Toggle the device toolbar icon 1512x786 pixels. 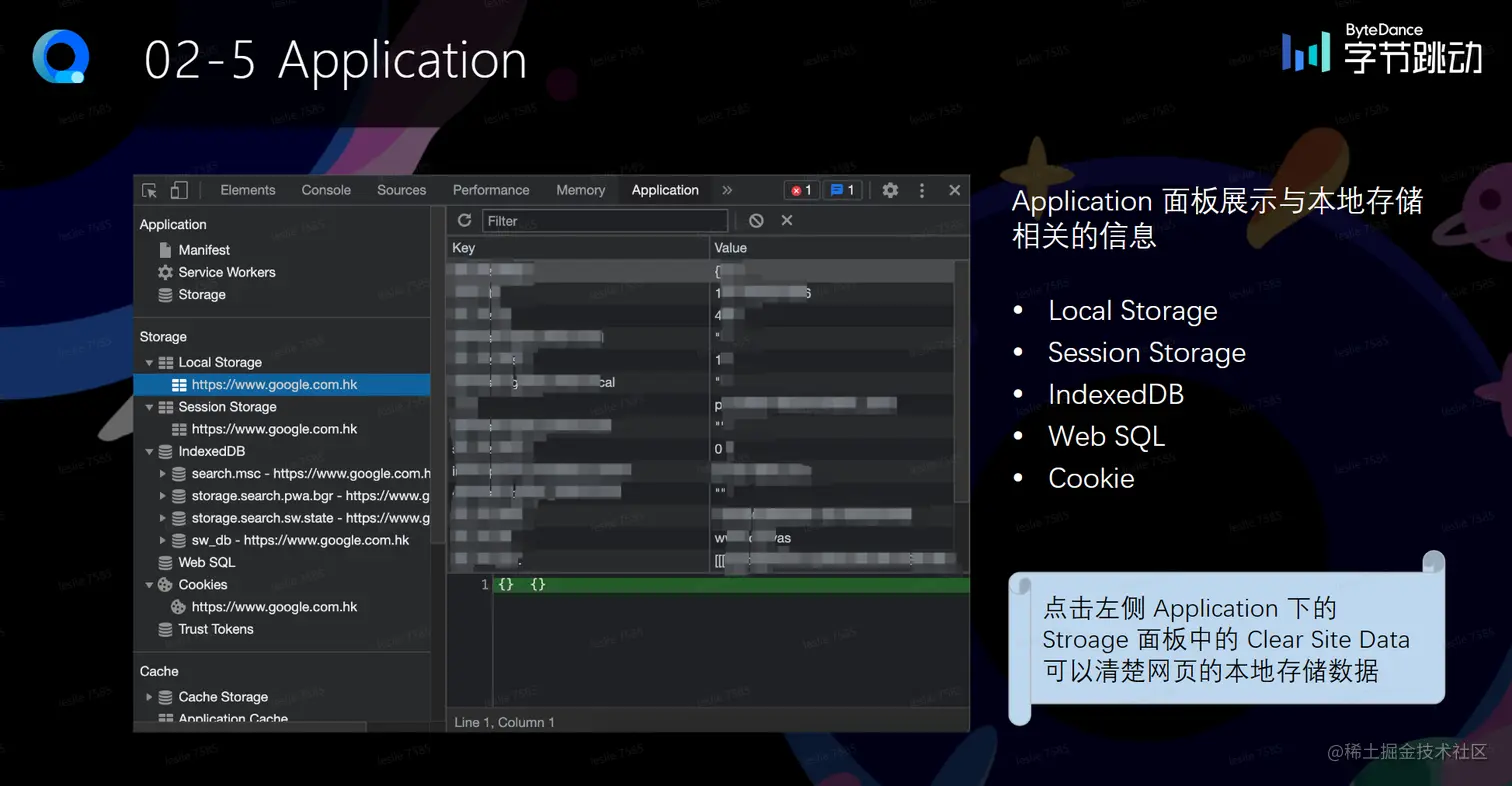click(179, 190)
